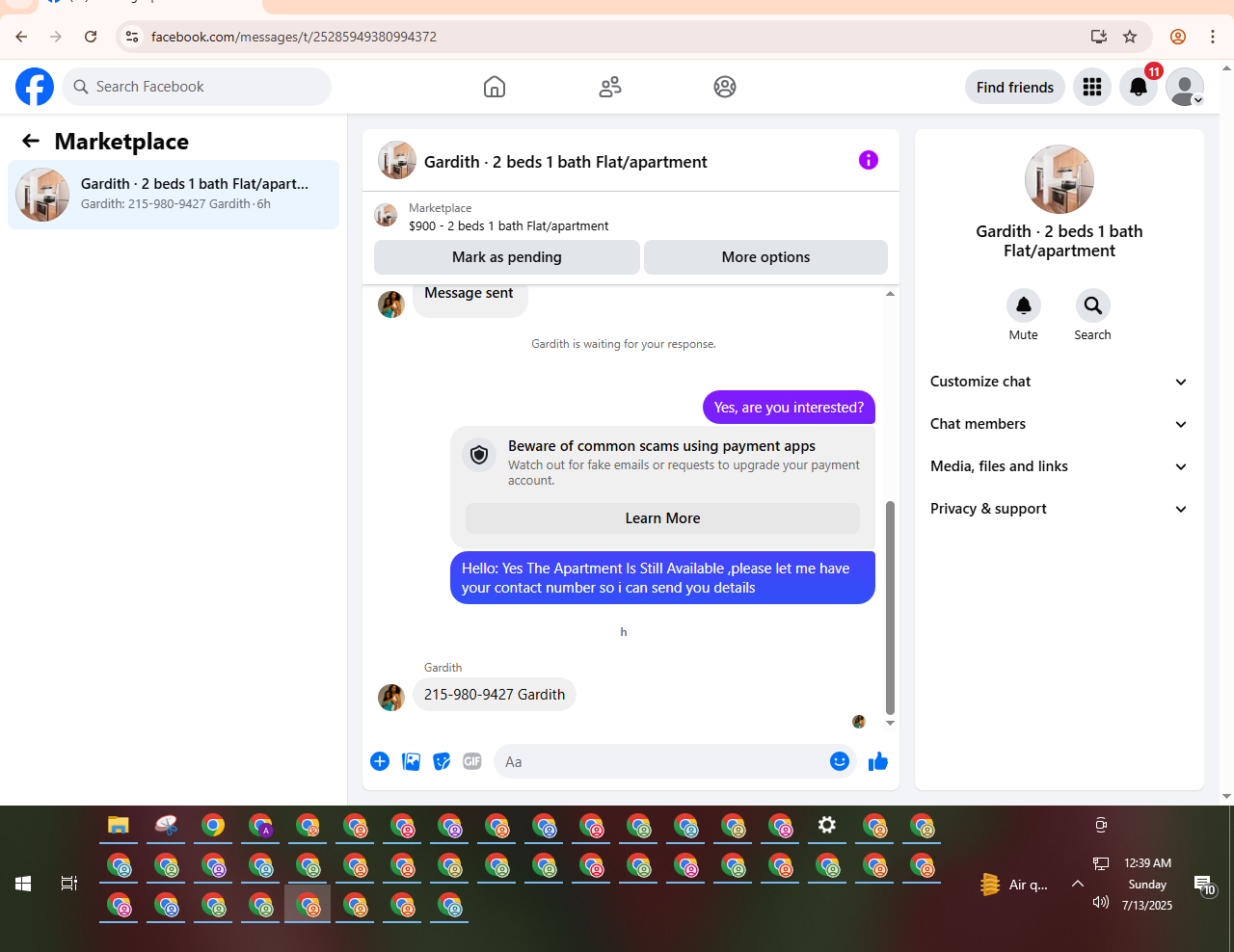
Task: Click the chat scrollbar thumb
Action: [x=890, y=607]
